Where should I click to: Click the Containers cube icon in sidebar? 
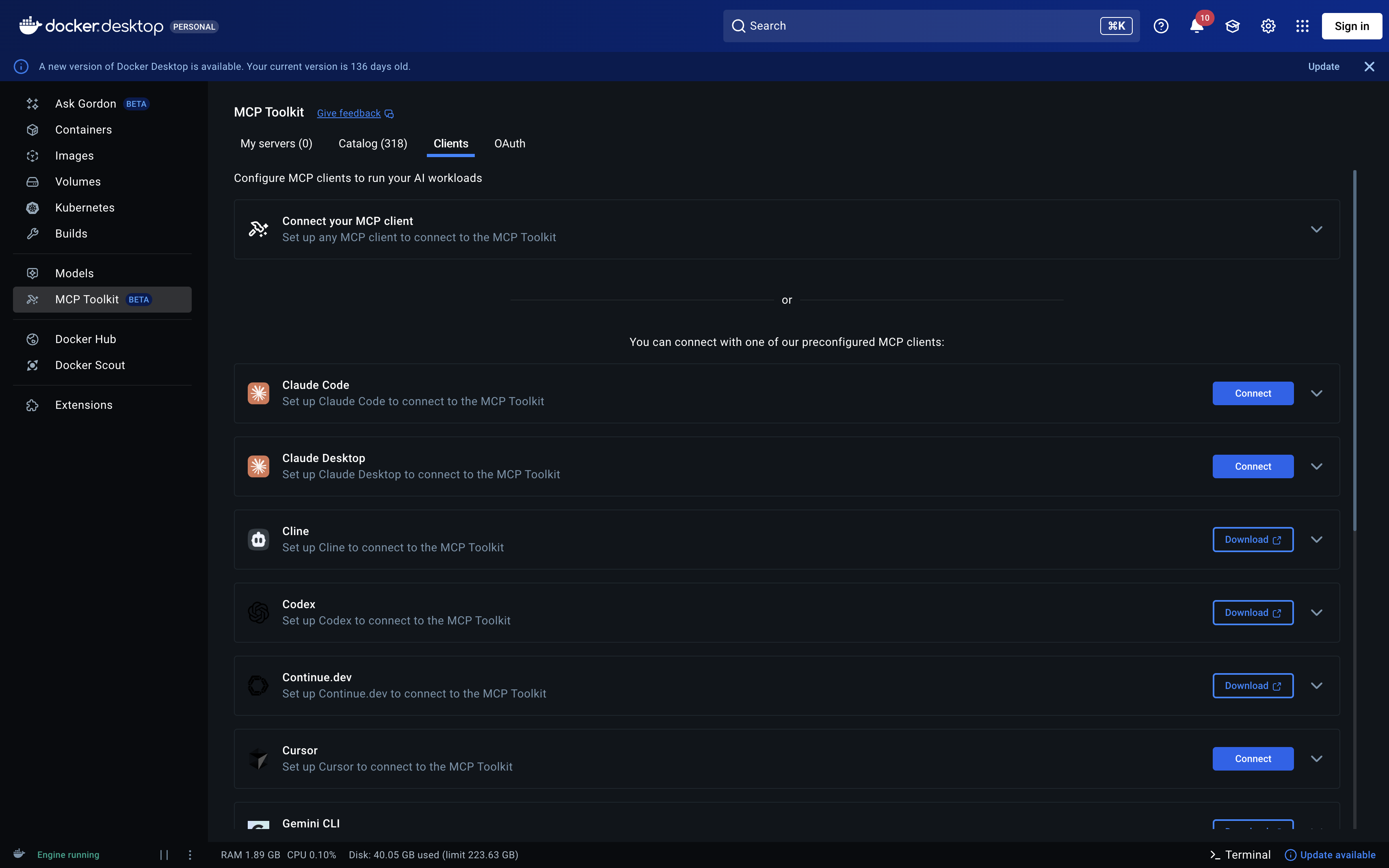33,130
